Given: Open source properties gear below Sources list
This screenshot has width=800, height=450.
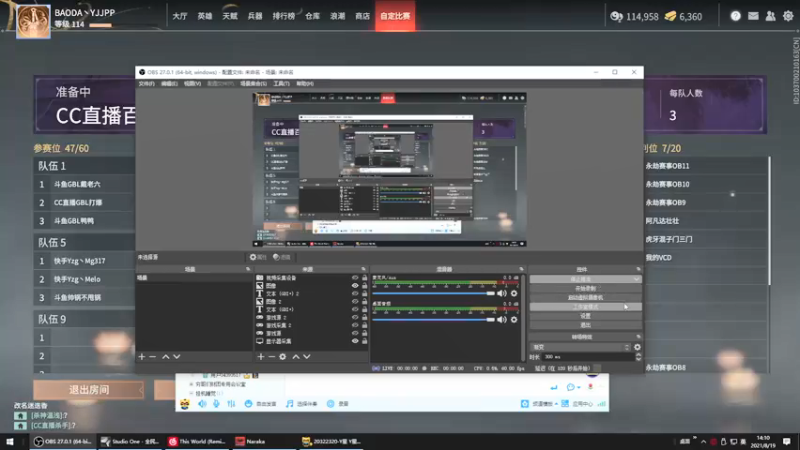Looking at the screenshot, I should [283, 357].
